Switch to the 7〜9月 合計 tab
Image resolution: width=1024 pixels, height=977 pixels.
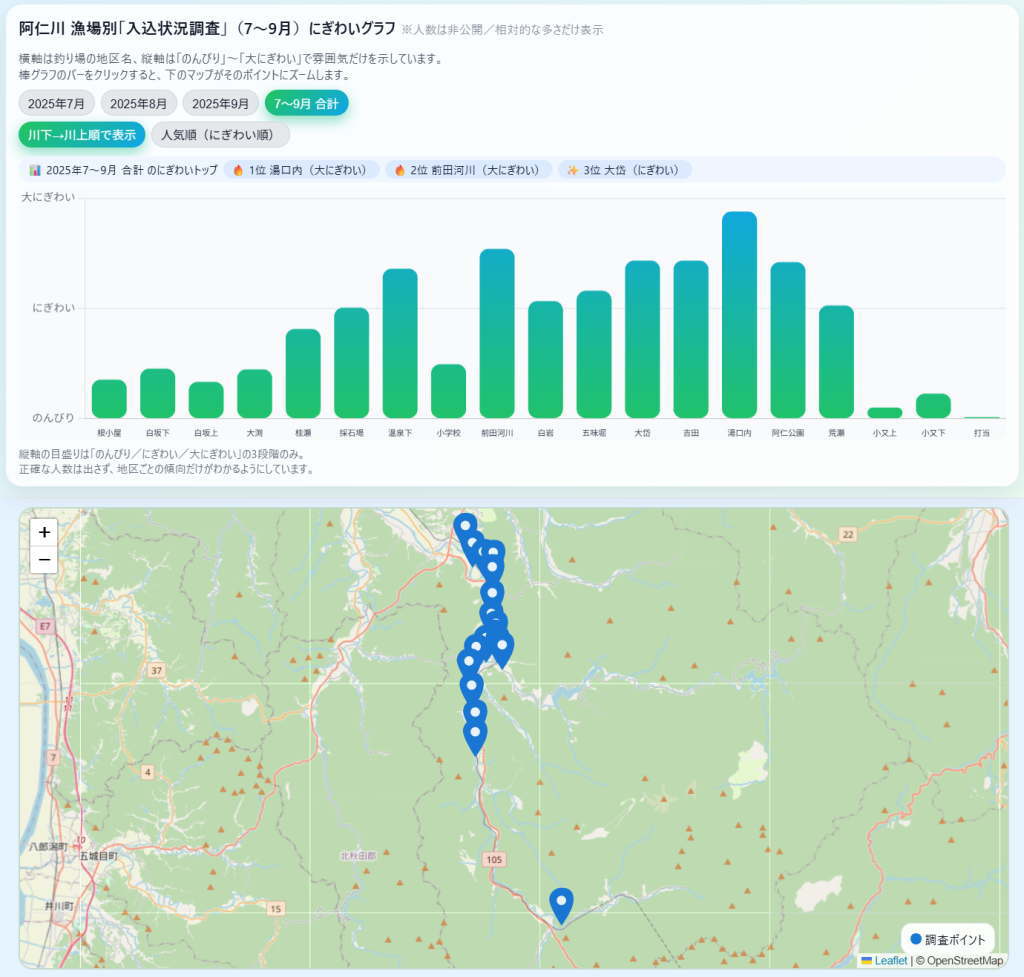point(306,103)
